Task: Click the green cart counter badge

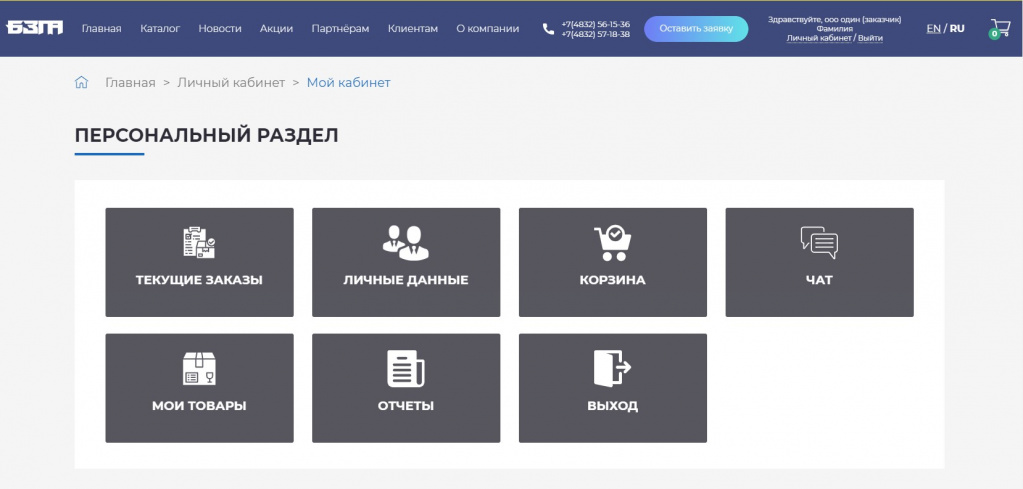Action: pyautogui.click(x=994, y=34)
